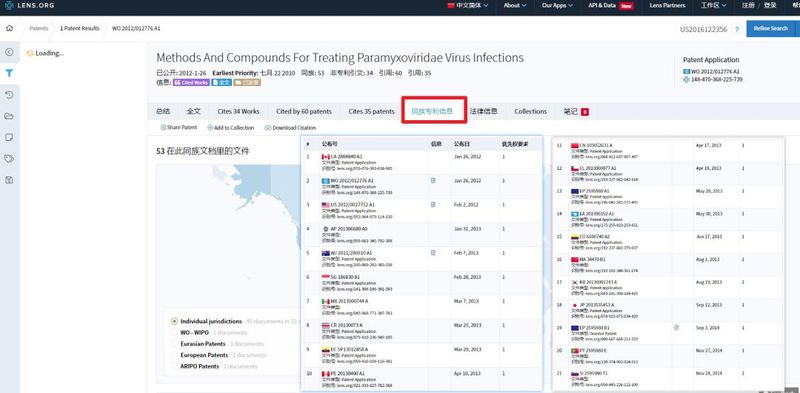Click the 公布日 column header
Viewport: 800px width, 393px height.
click(461, 144)
